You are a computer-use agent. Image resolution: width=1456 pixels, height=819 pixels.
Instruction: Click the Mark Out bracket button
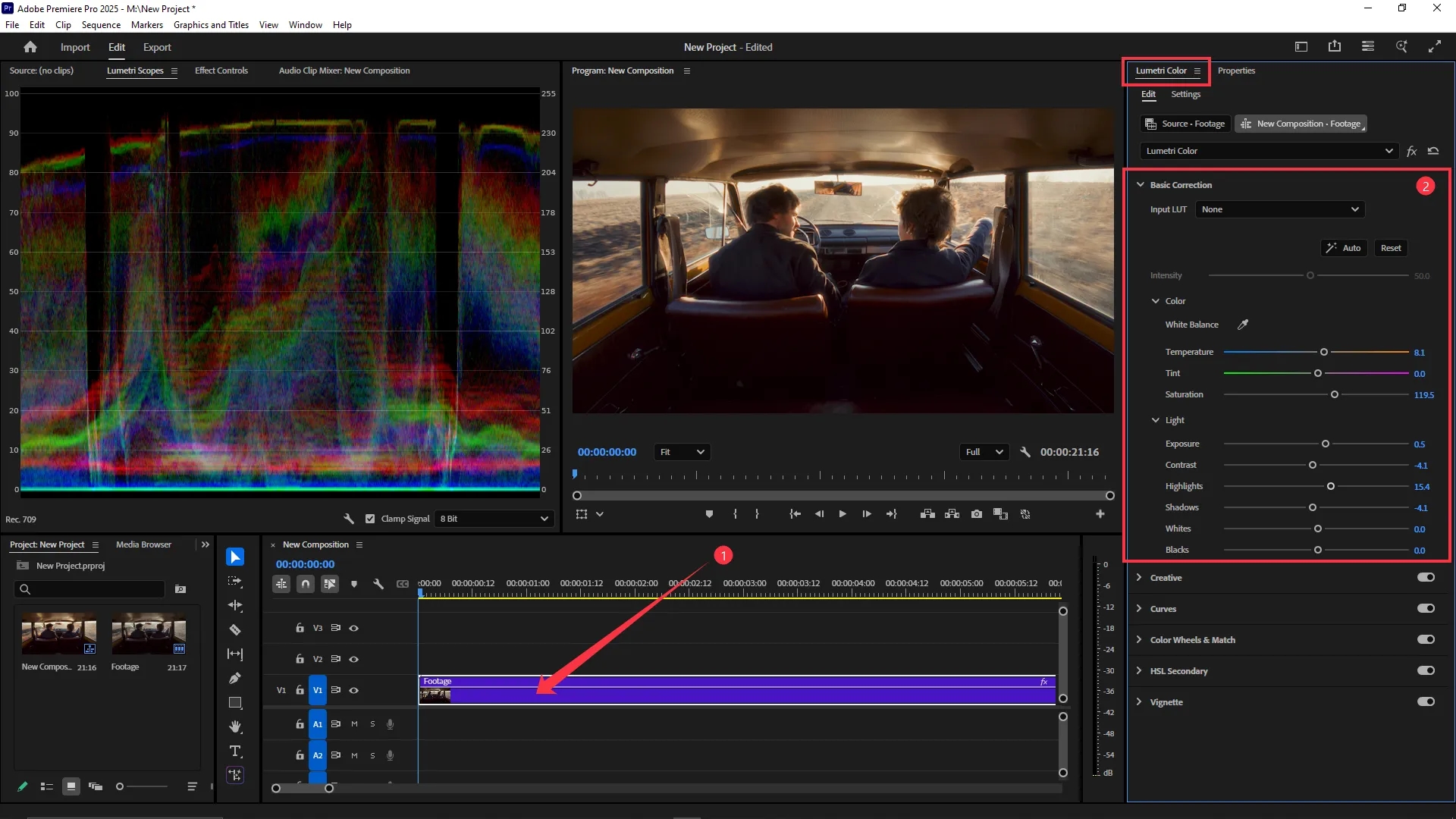pyautogui.click(x=757, y=514)
